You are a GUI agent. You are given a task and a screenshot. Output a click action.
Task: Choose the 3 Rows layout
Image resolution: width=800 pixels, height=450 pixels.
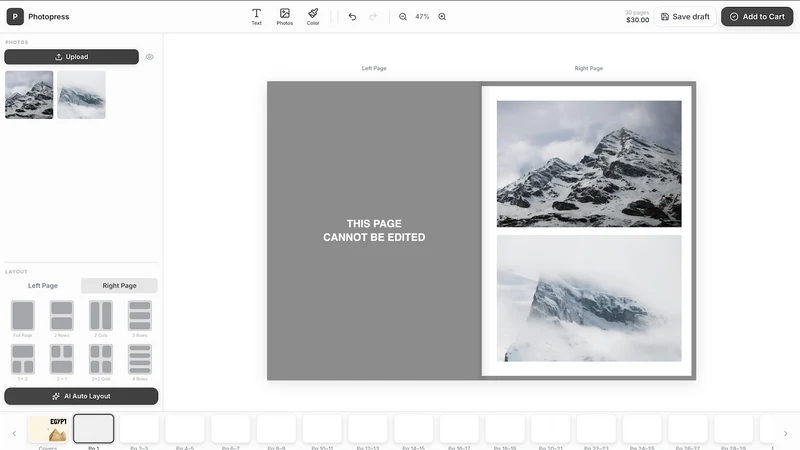[140, 318]
